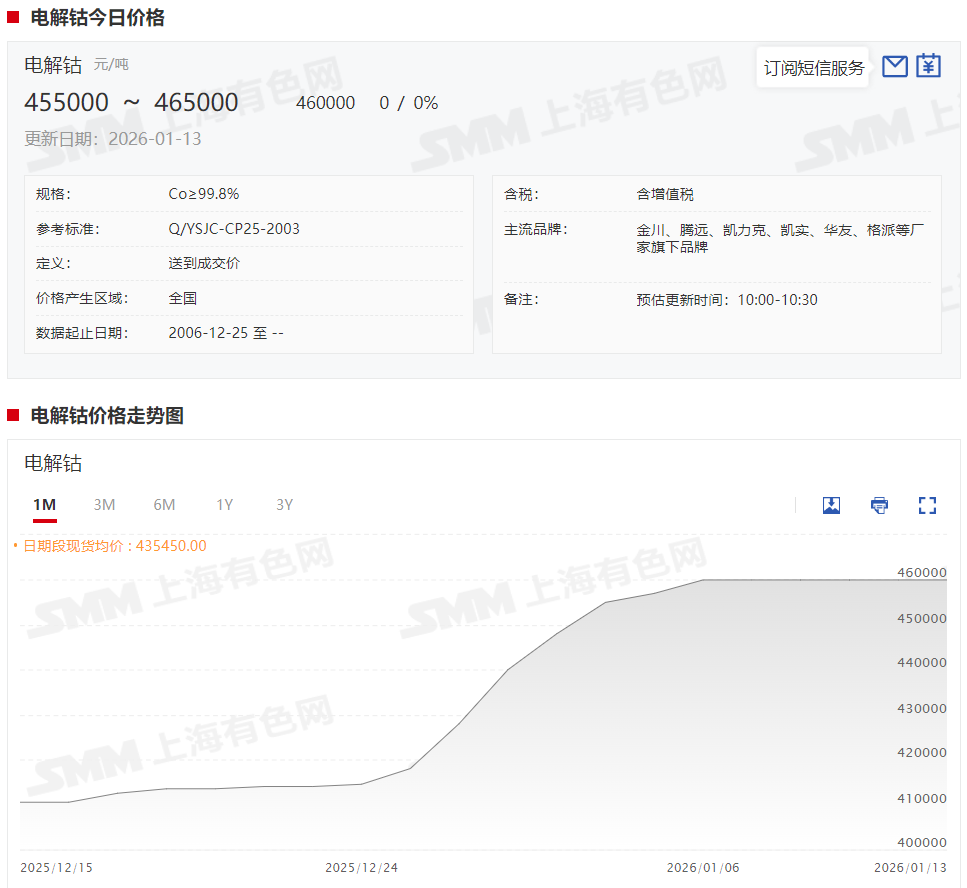Switch to the 1Y chart view
967x888 pixels.
[224, 505]
